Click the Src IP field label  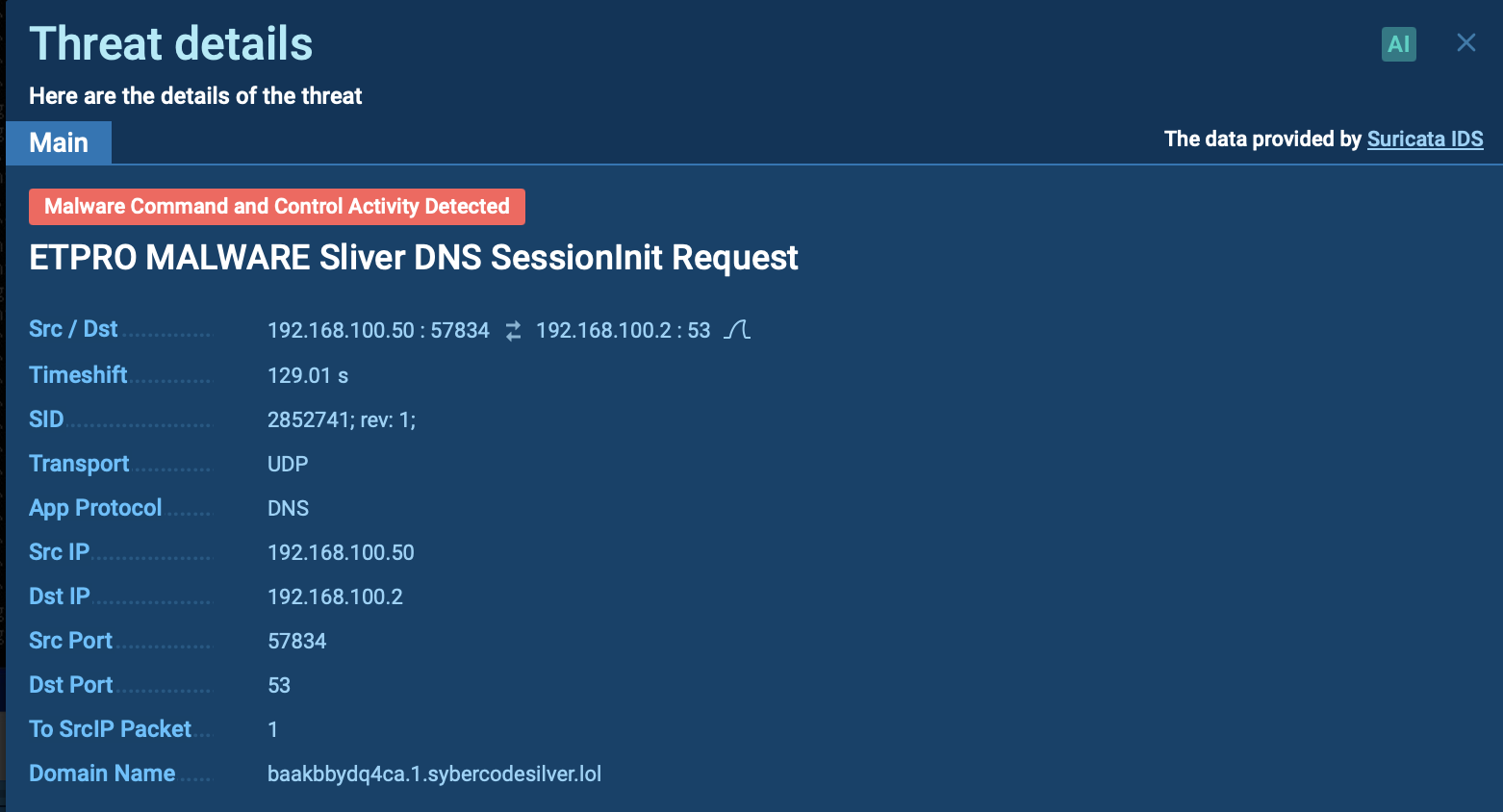click(x=59, y=552)
